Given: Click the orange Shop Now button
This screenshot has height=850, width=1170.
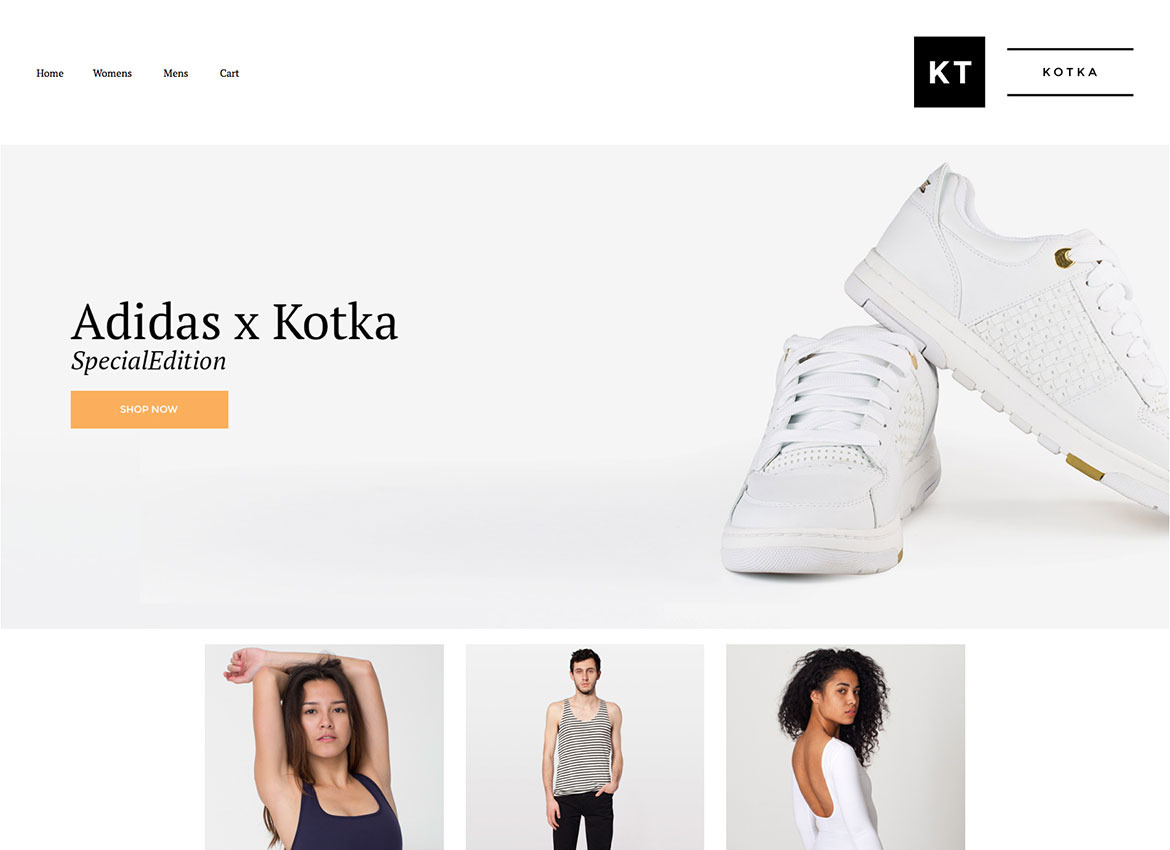Looking at the screenshot, I should tap(149, 409).
